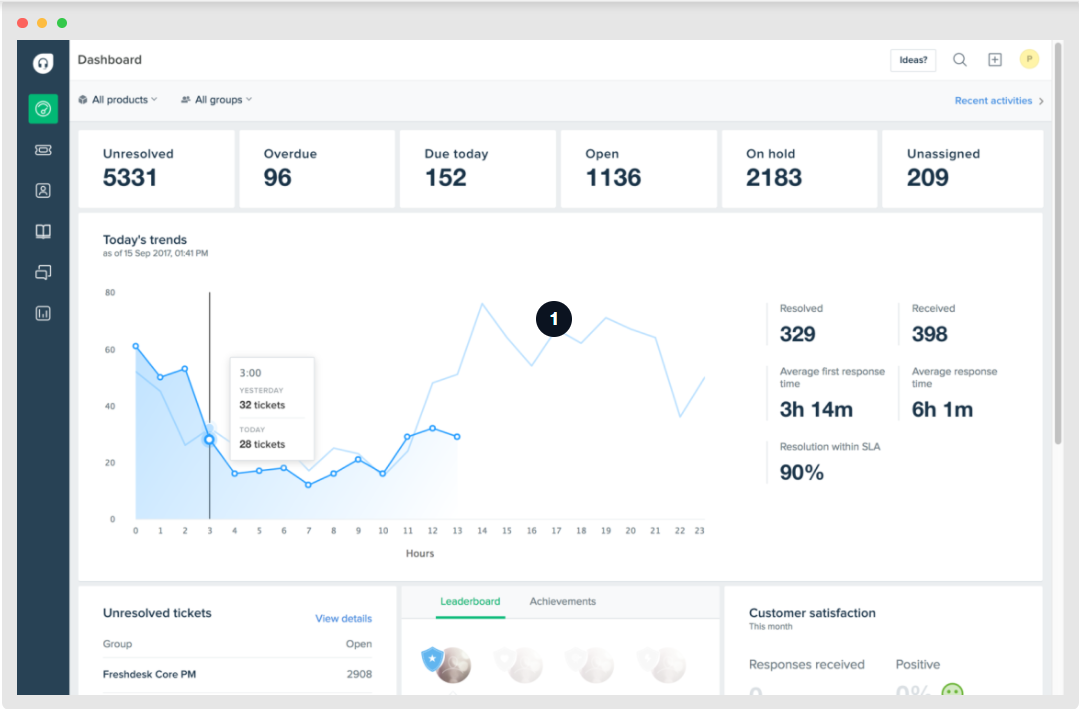Select the Tickets icon in the sidebar
Screen dimensions: 1079x709
click(x=43, y=149)
